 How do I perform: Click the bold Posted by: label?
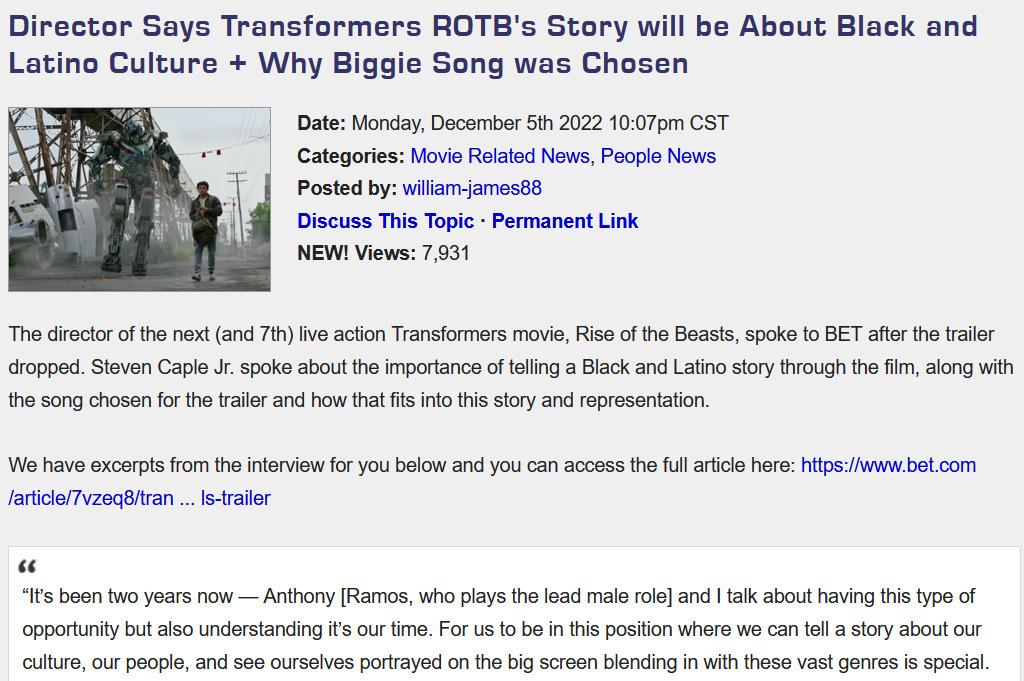coord(347,188)
